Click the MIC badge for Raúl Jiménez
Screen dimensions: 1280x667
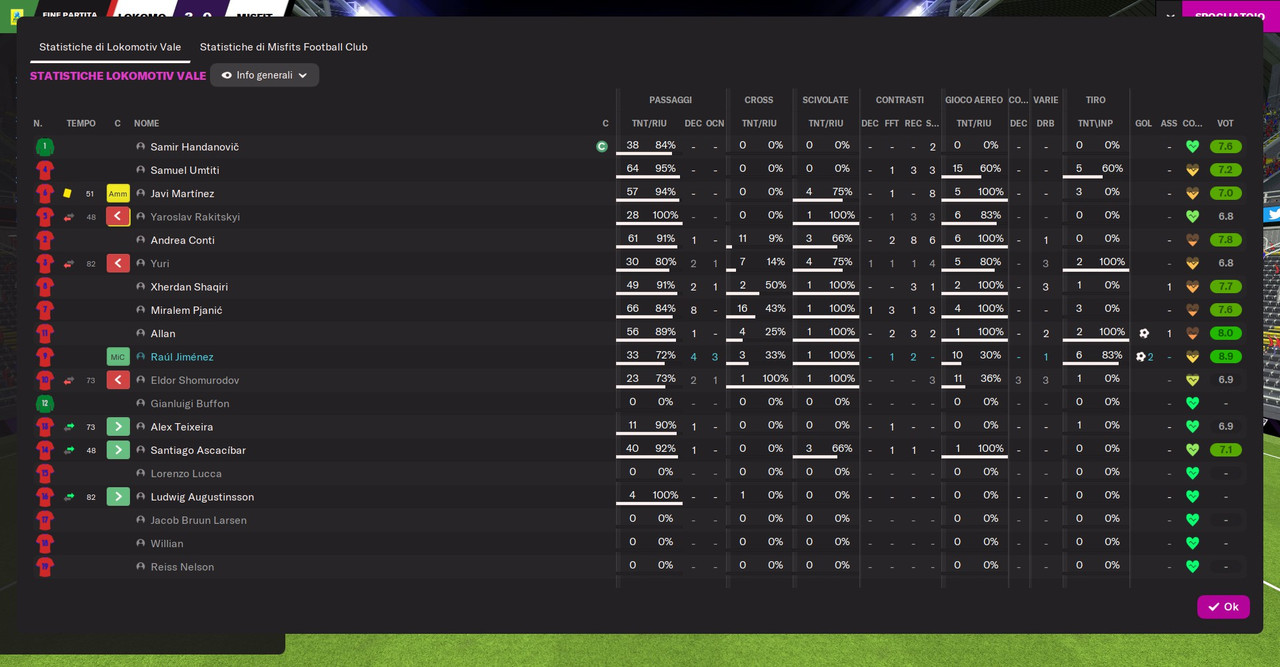[118, 356]
